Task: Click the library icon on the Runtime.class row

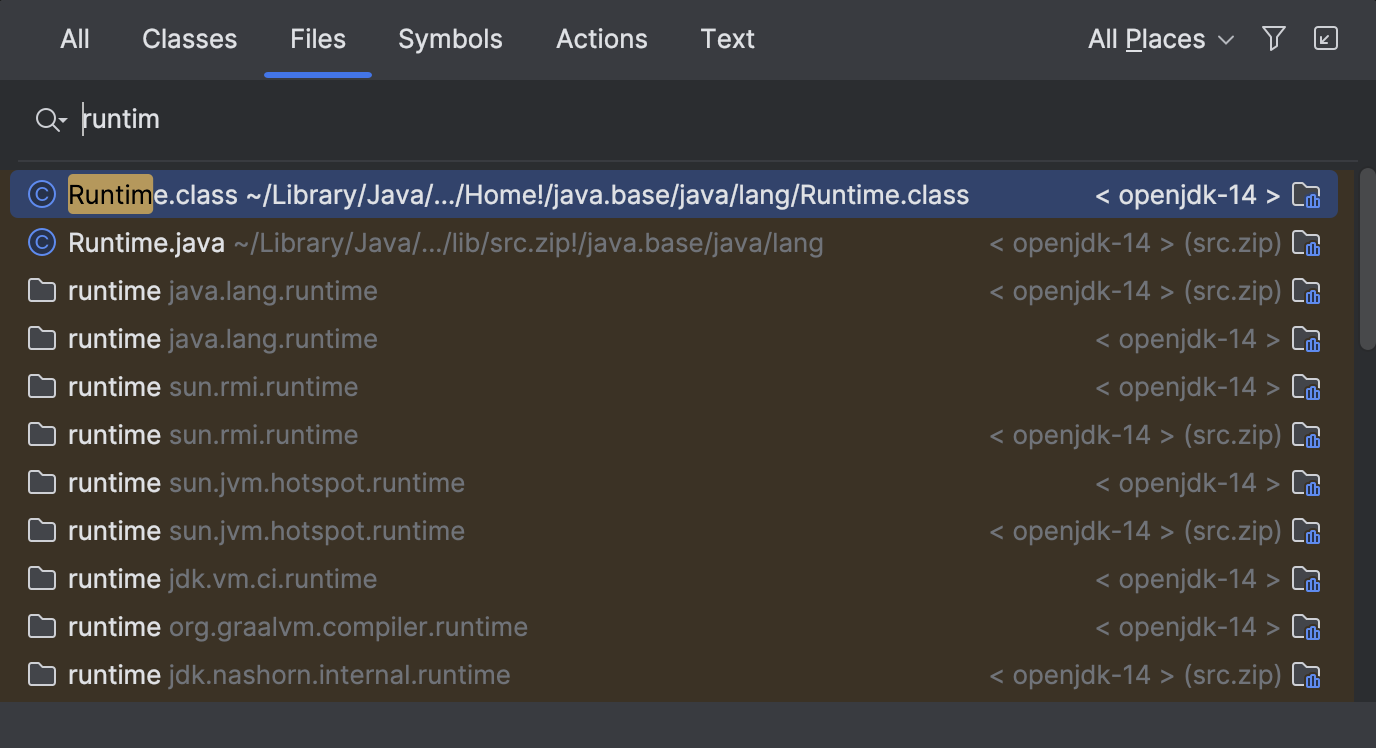Action: pos(1308,195)
